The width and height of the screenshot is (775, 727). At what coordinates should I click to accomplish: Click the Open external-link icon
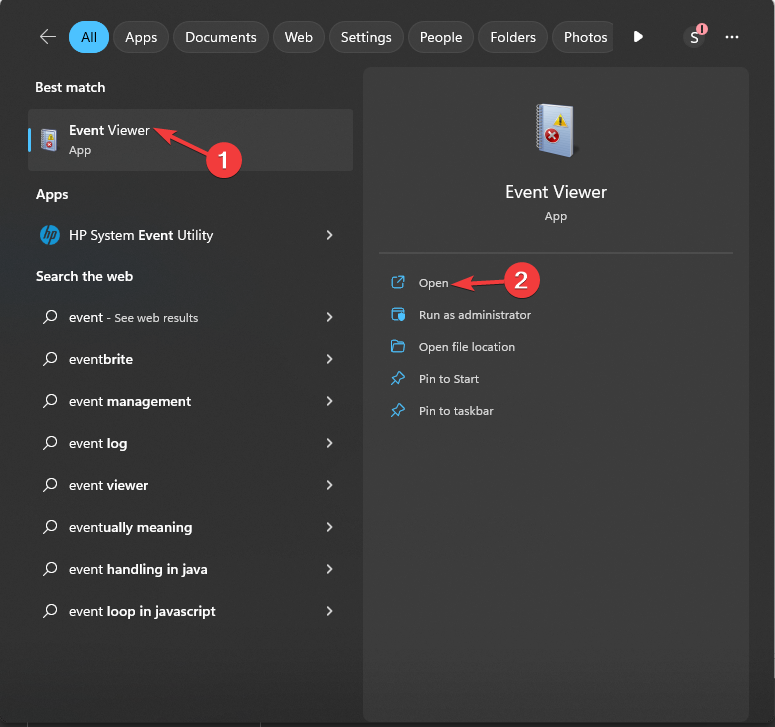click(398, 282)
